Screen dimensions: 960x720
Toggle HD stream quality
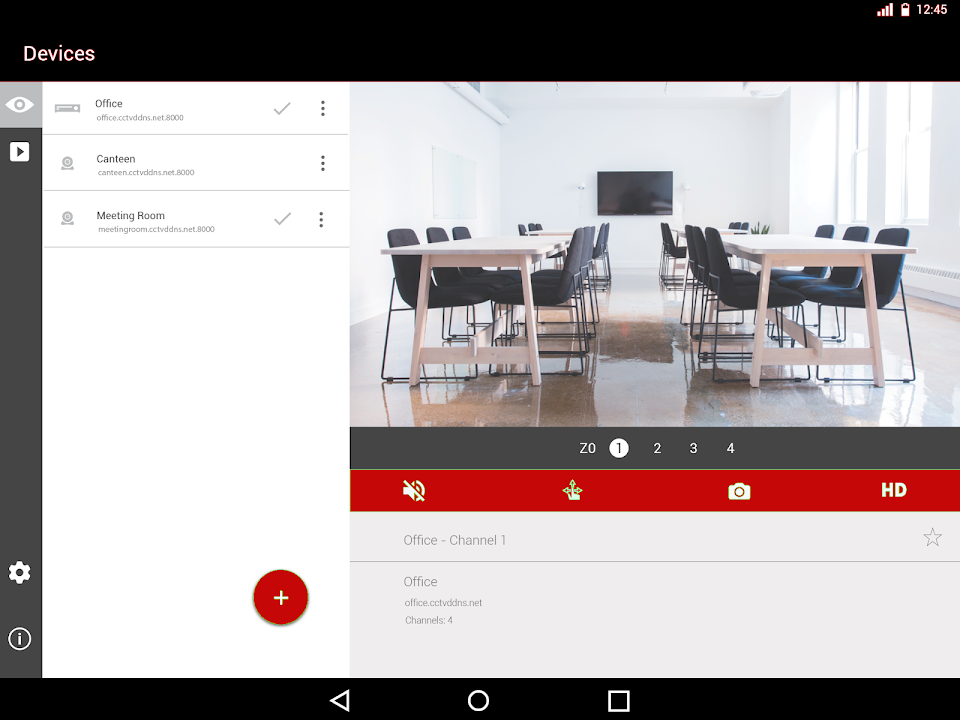pyautogui.click(x=893, y=490)
